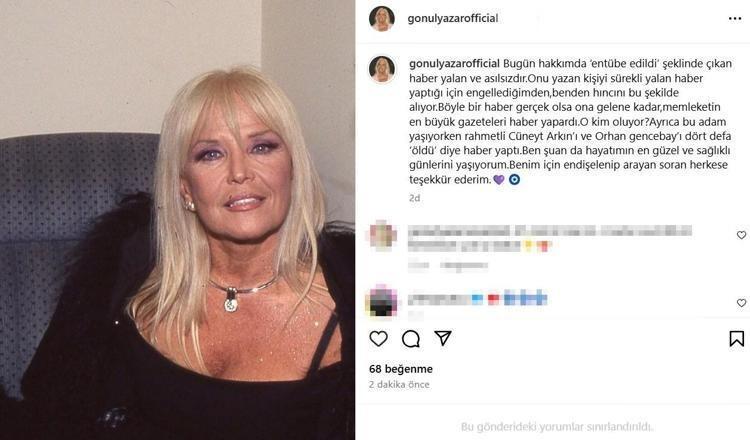Click the nazar eye emoji in the caption
This screenshot has height=440, width=750.
click(514, 180)
